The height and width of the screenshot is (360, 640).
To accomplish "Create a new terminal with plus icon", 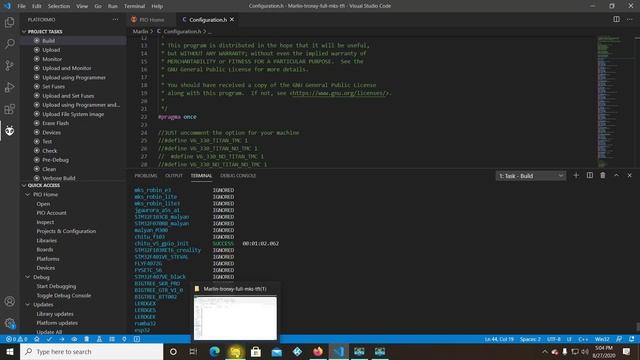I will (x=576, y=176).
